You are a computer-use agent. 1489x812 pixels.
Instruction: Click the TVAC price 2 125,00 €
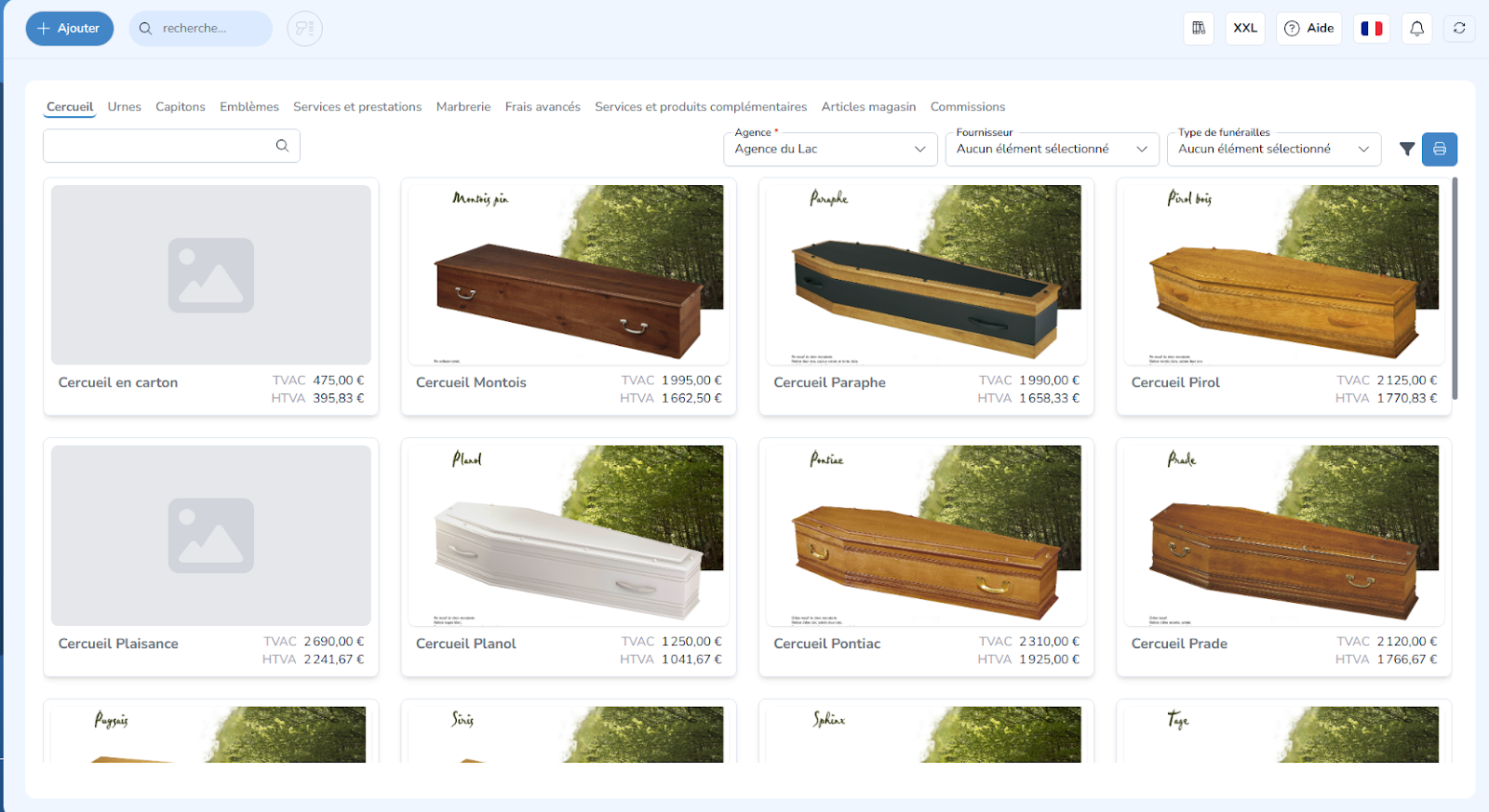(x=1407, y=380)
